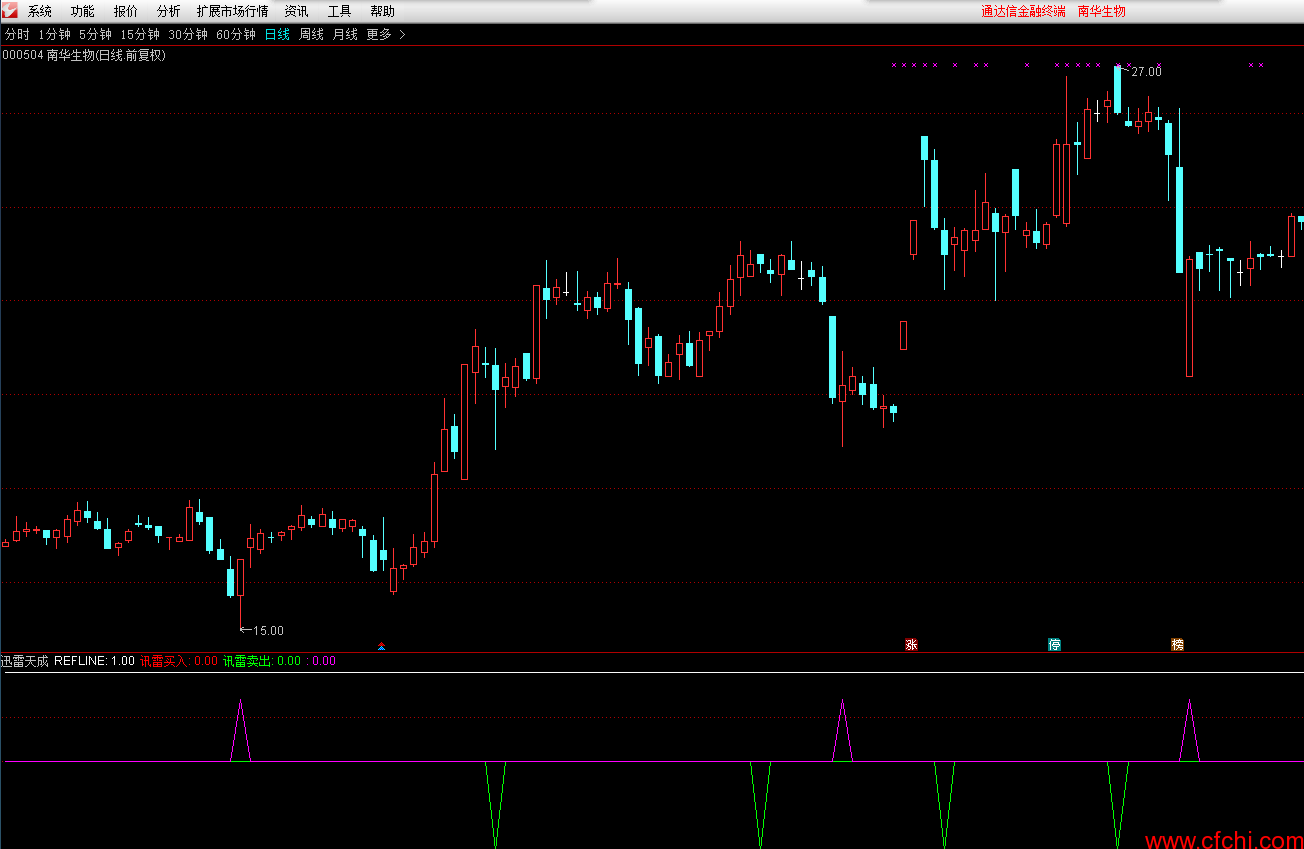Open the 资讯 menu
This screenshot has height=849, width=1304.
point(296,12)
